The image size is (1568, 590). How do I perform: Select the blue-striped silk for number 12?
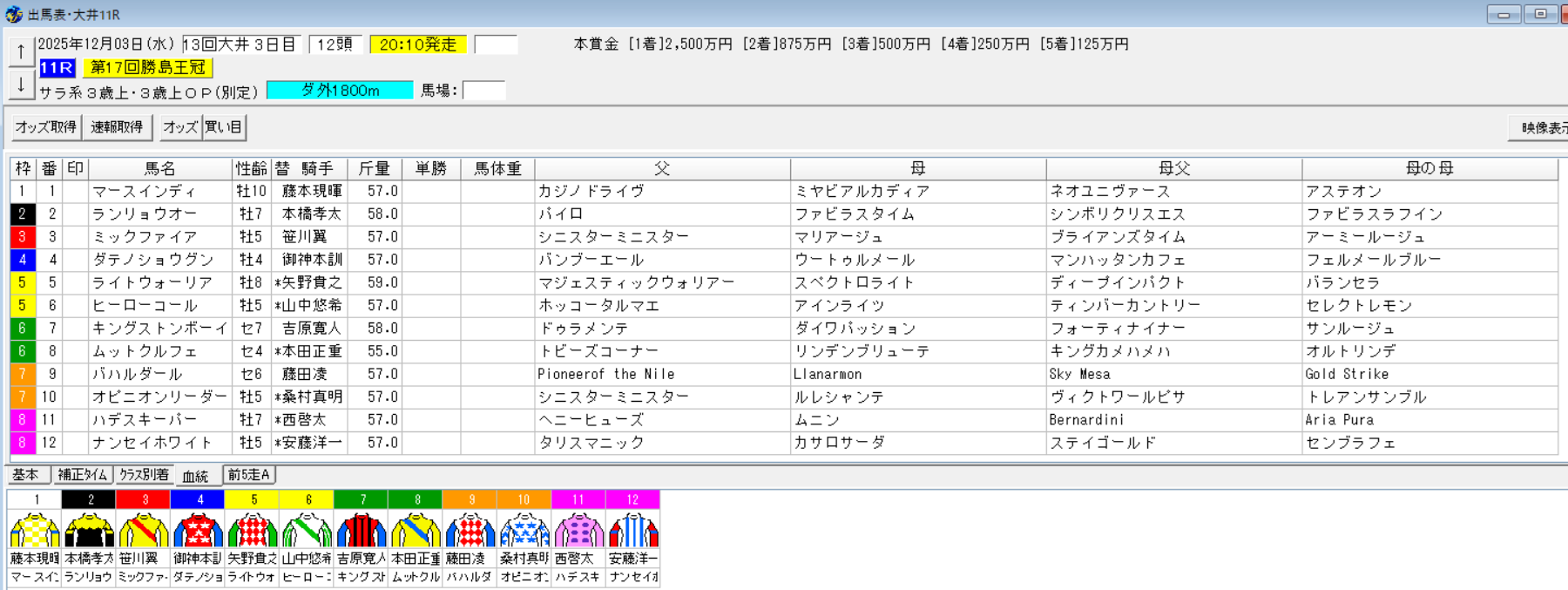633,530
